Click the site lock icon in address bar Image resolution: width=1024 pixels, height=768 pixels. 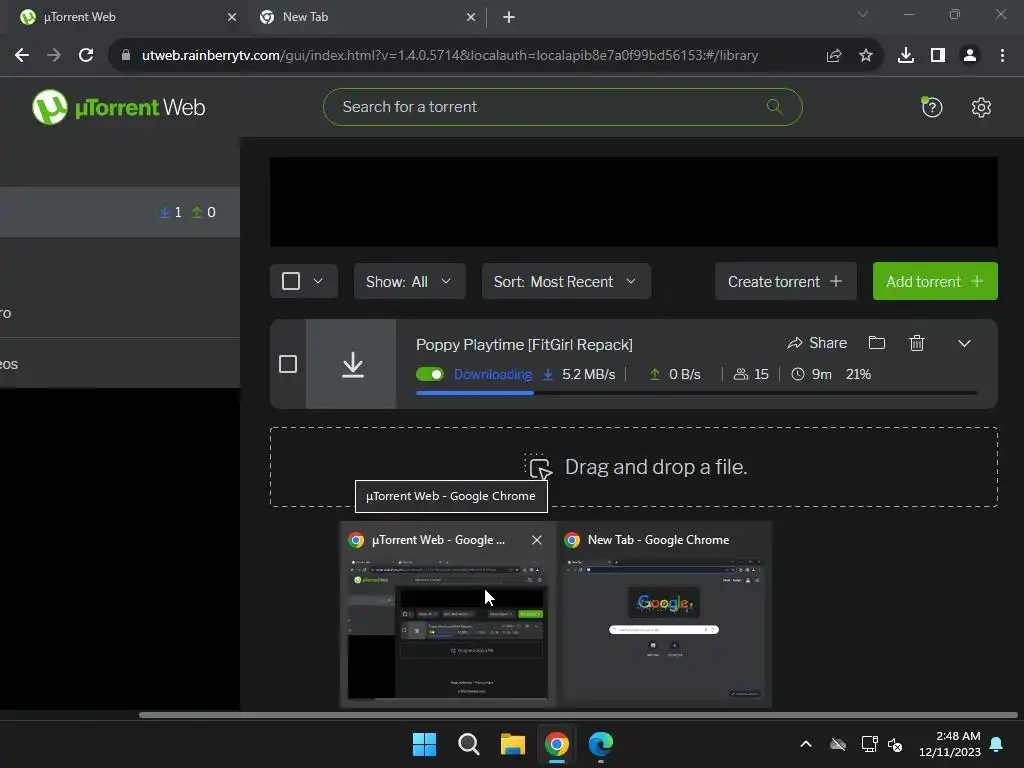(x=126, y=56)
